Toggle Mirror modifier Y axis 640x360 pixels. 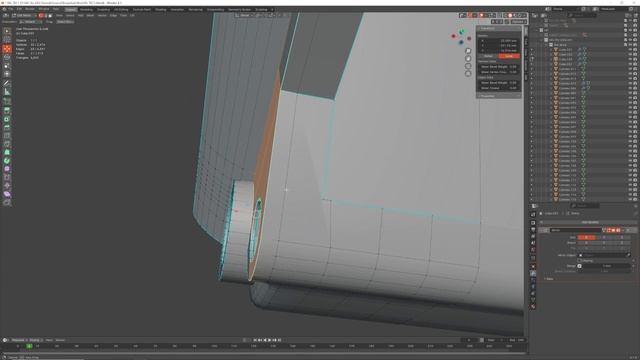click(x=604, y=237)
